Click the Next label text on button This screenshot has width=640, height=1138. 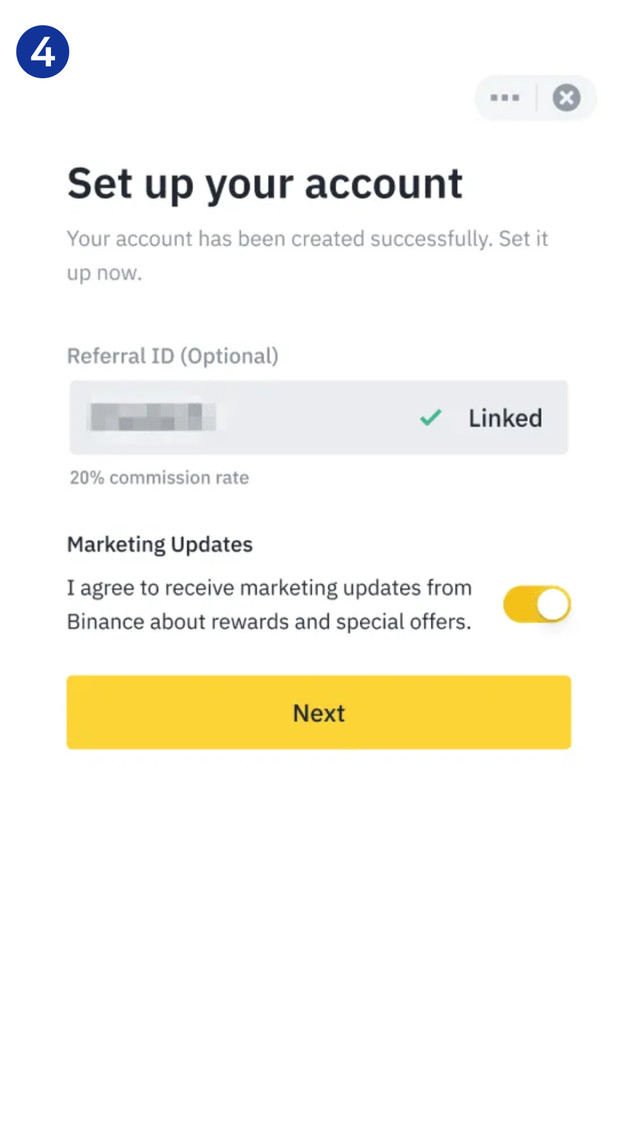319,713
